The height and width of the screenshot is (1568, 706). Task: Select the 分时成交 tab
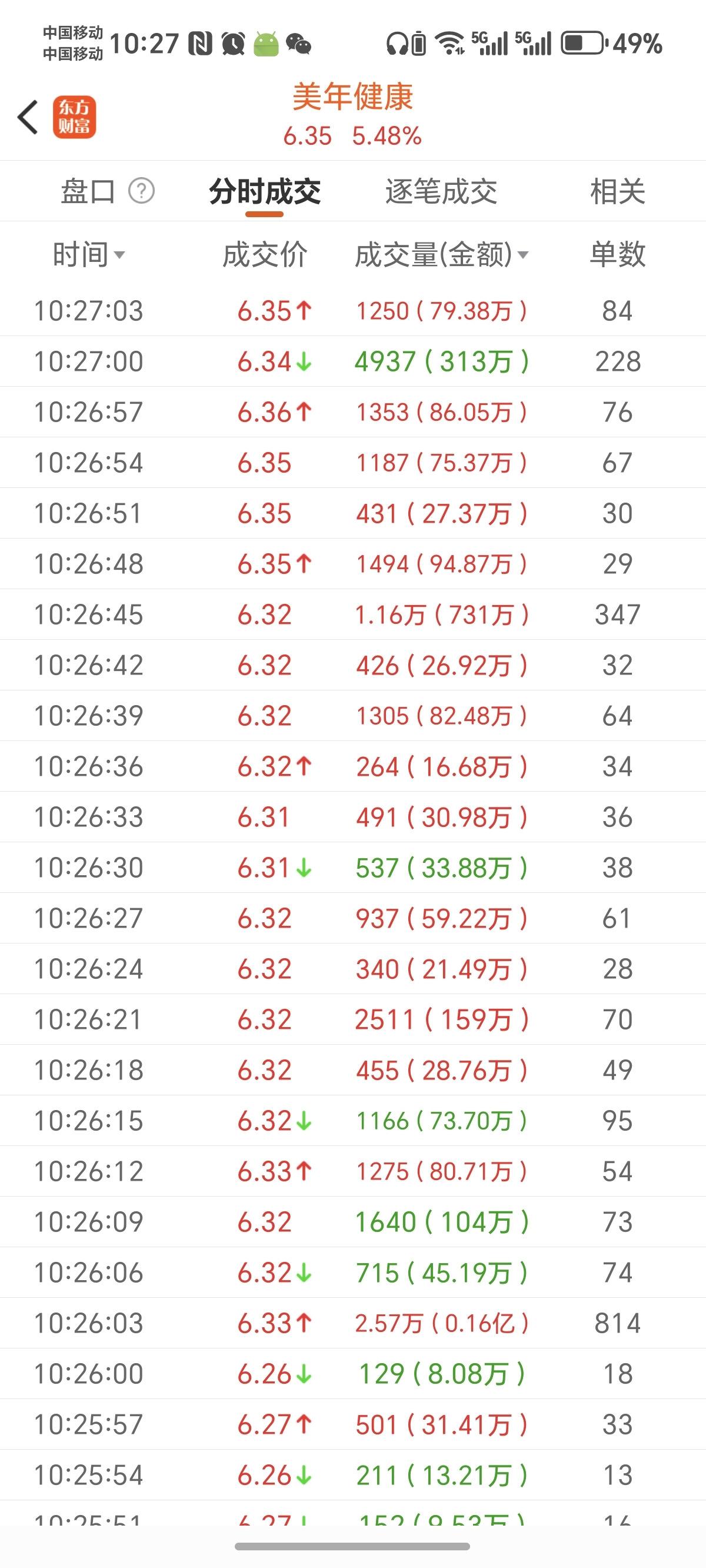tap(265, 191)
